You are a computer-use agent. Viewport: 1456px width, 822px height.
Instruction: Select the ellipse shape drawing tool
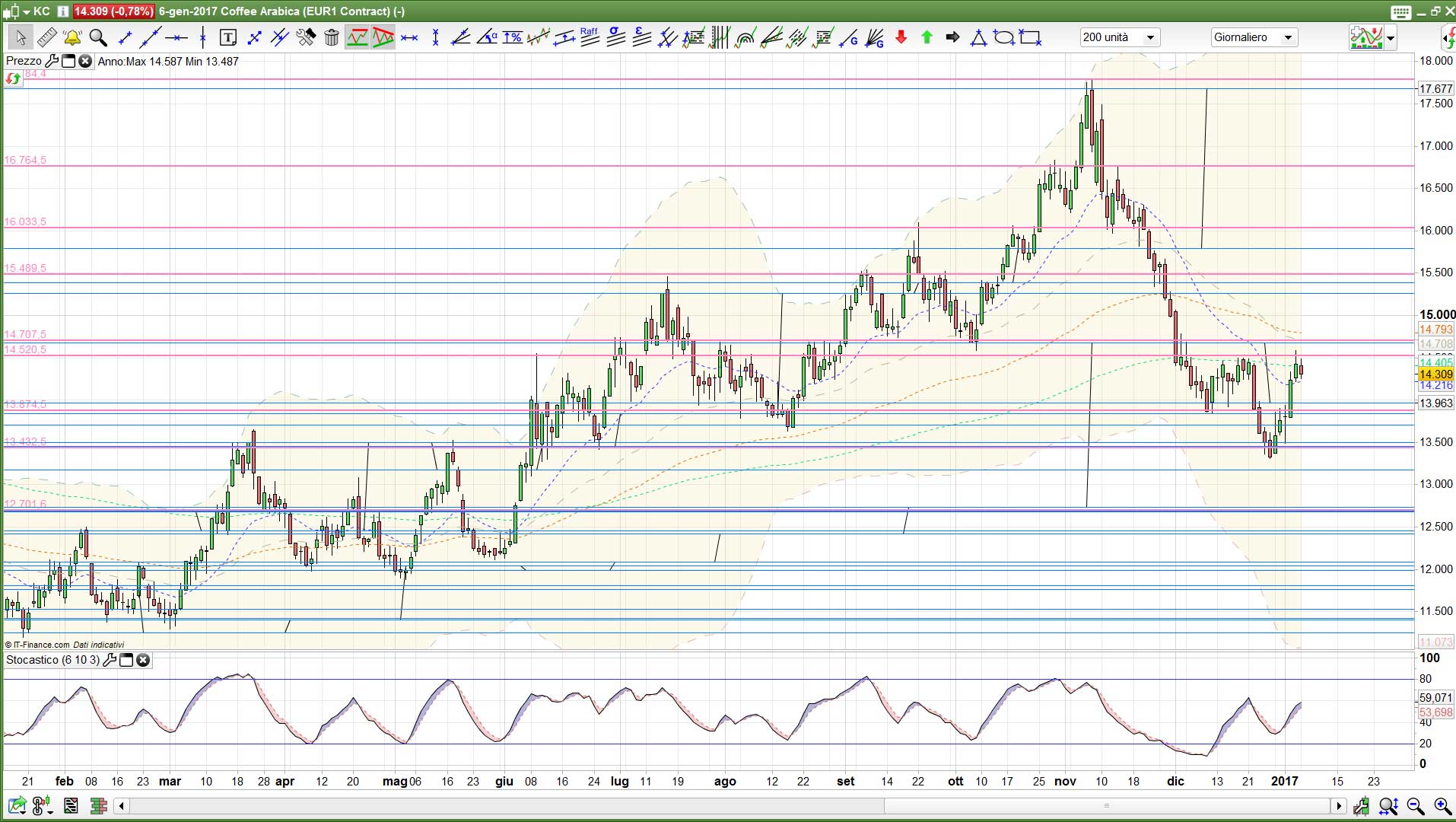(1004, 37)
